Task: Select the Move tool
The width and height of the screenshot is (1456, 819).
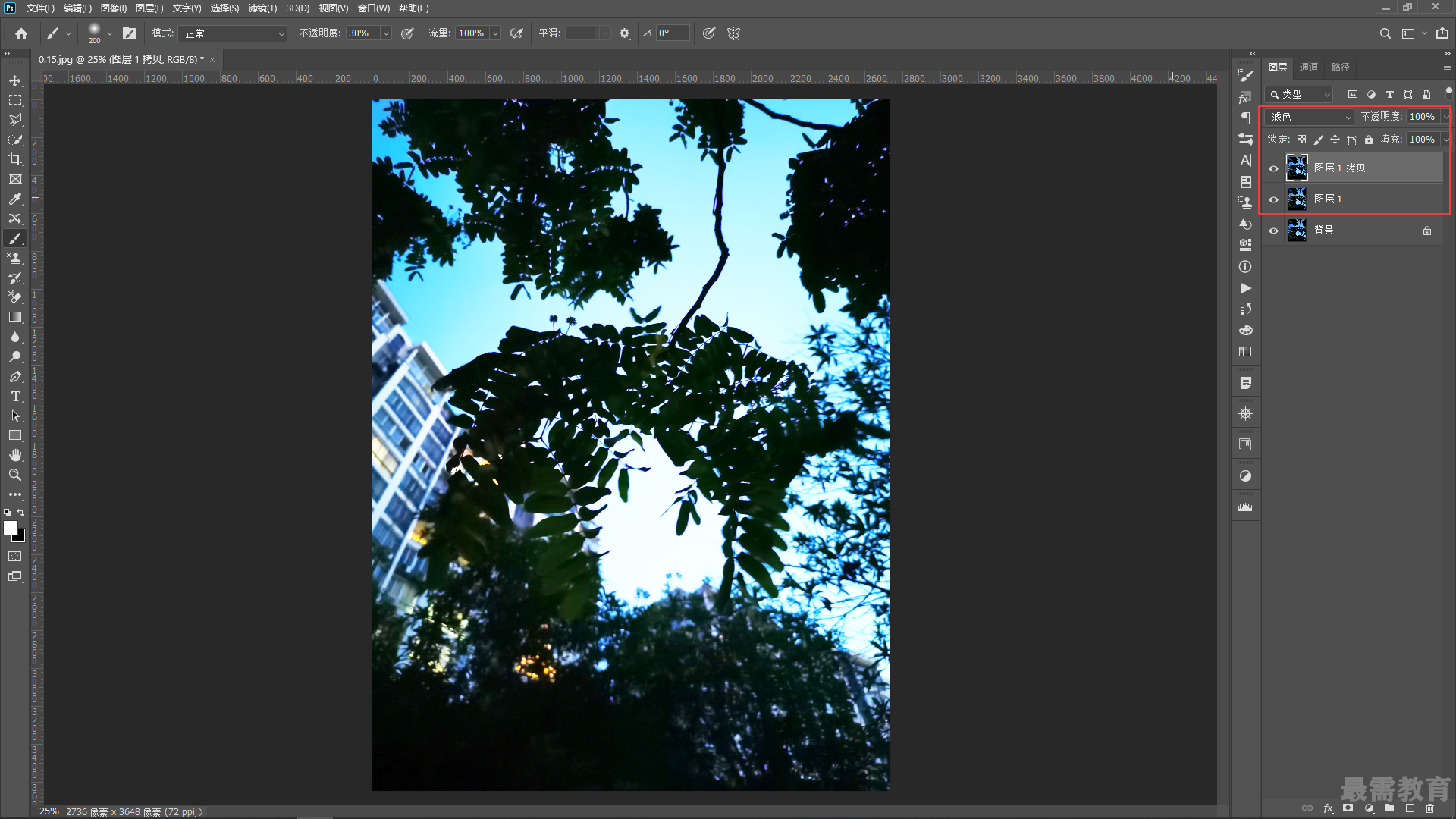Action: tap(15, 80)
